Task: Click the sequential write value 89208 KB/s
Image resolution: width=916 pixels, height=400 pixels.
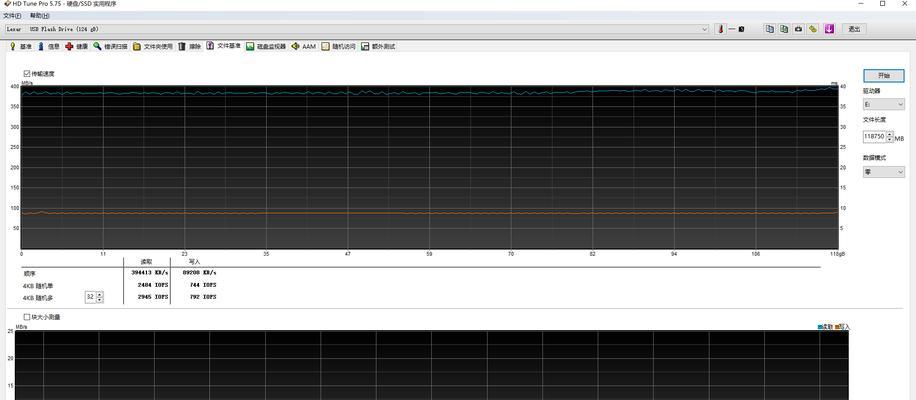Action: point(200,273)
